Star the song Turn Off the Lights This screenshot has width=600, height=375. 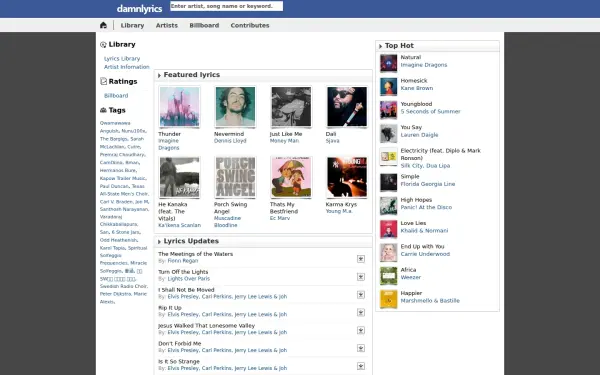(x=360, y=277)
